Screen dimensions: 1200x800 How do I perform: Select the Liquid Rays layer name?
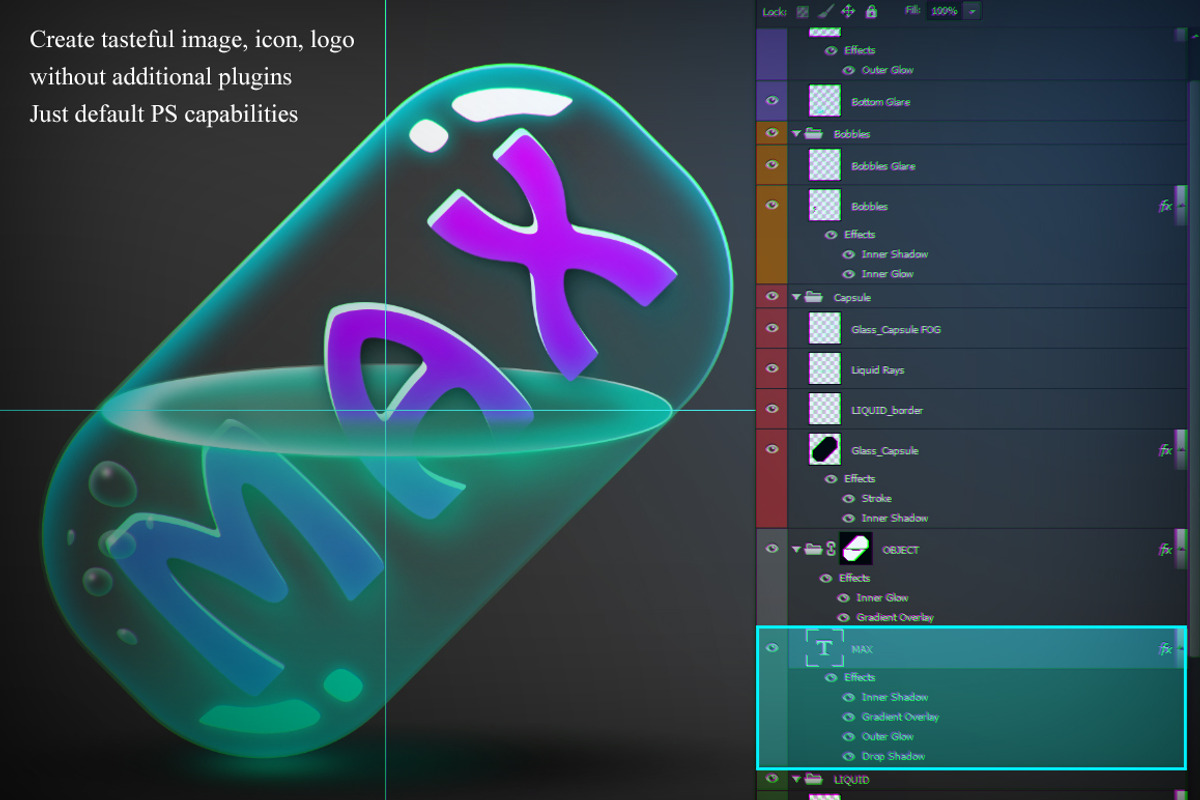click(878, 370)
